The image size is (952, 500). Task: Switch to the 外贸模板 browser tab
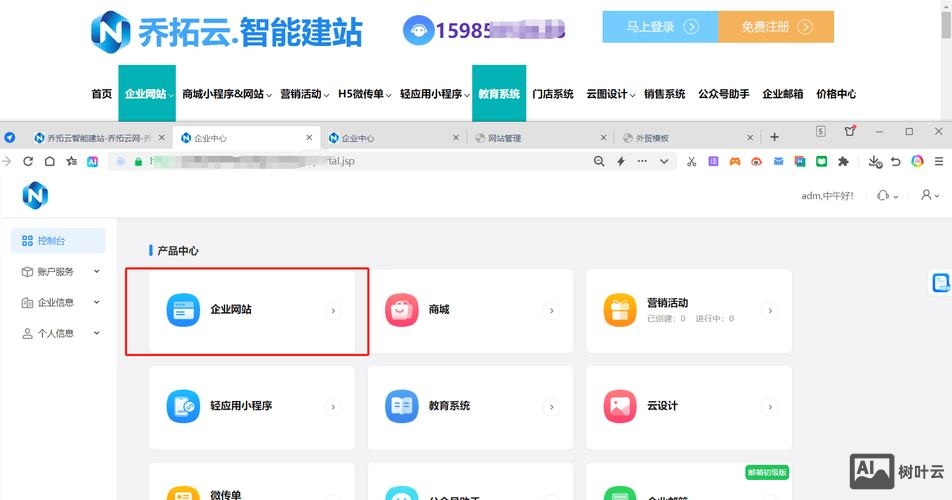coord(687,138)
